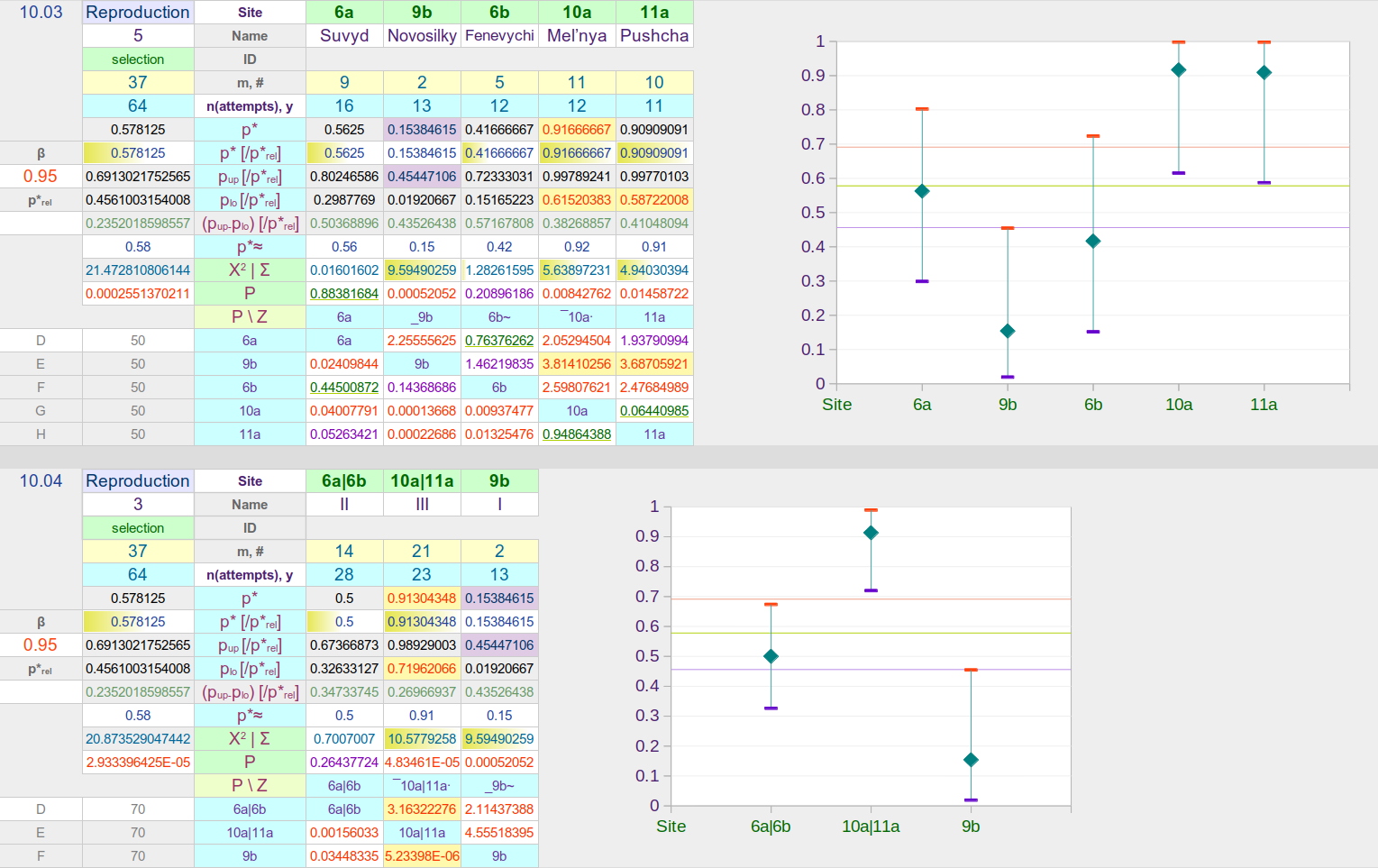The height and width of the screenshot is (868, 1378).
Task: Select the cell containing 2.933396425E-05
Action: pos(138,763)
